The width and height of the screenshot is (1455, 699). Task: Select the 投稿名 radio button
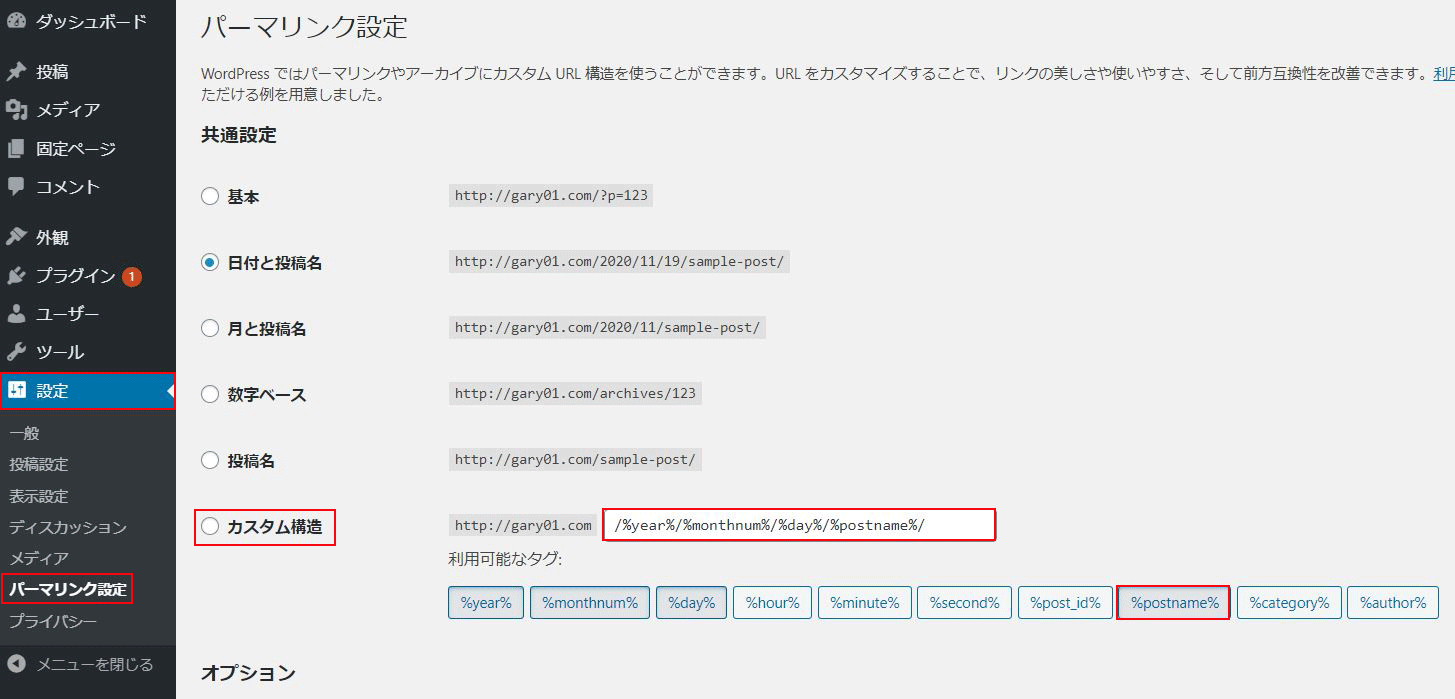(x=210, y=461)
